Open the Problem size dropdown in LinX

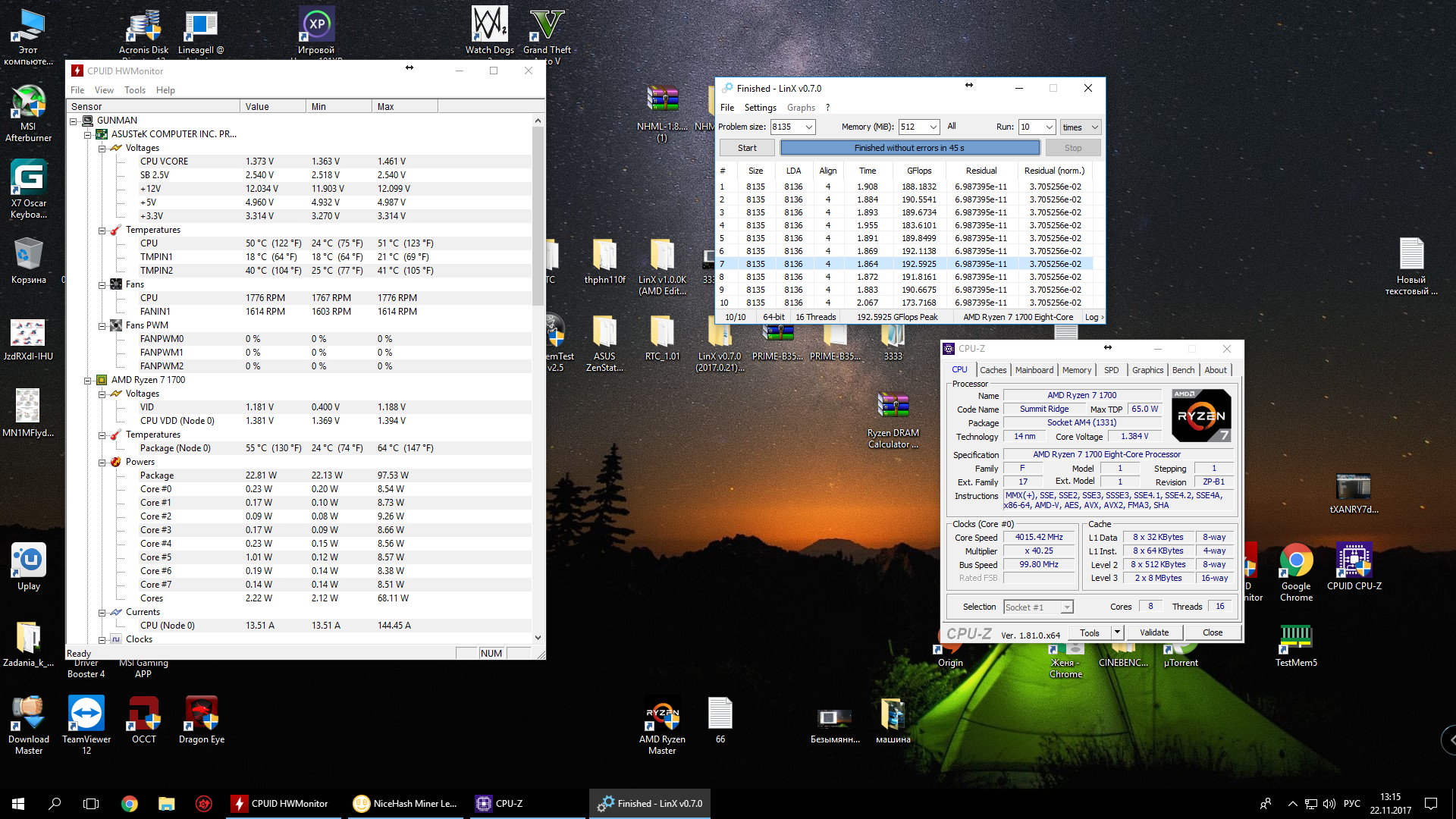[x=809, y=127]
